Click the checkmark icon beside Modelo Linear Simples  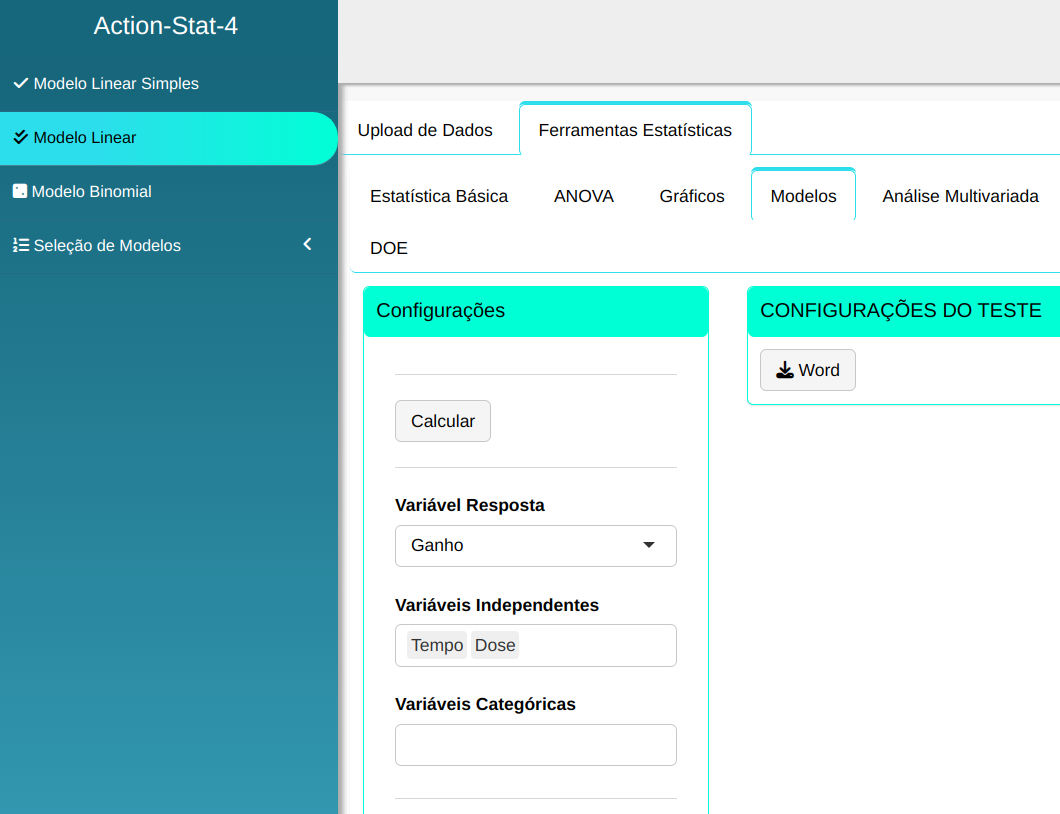tap(20, 83)
